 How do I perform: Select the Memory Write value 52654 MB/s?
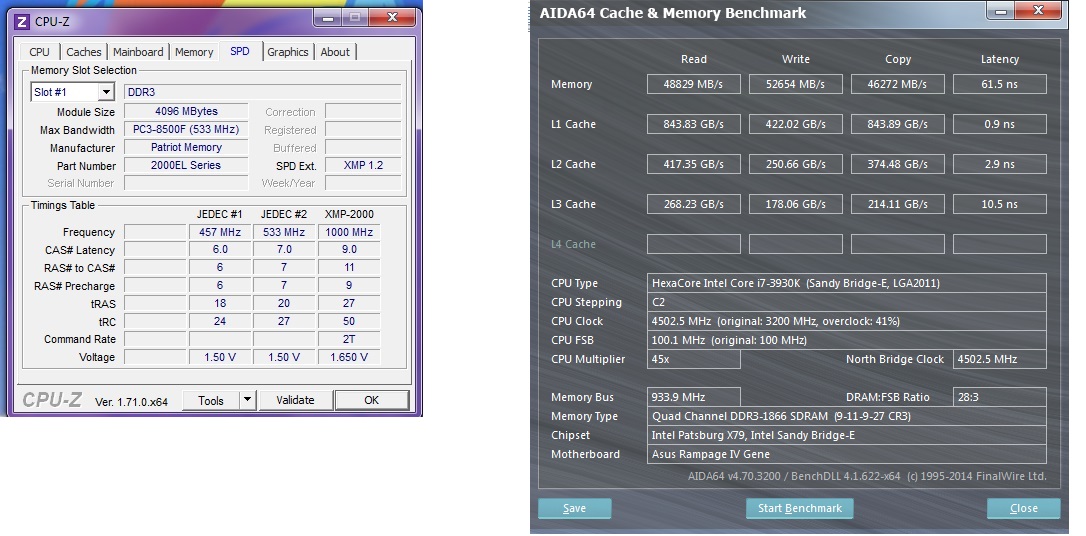pyautogui.click(x=795, y=84)
